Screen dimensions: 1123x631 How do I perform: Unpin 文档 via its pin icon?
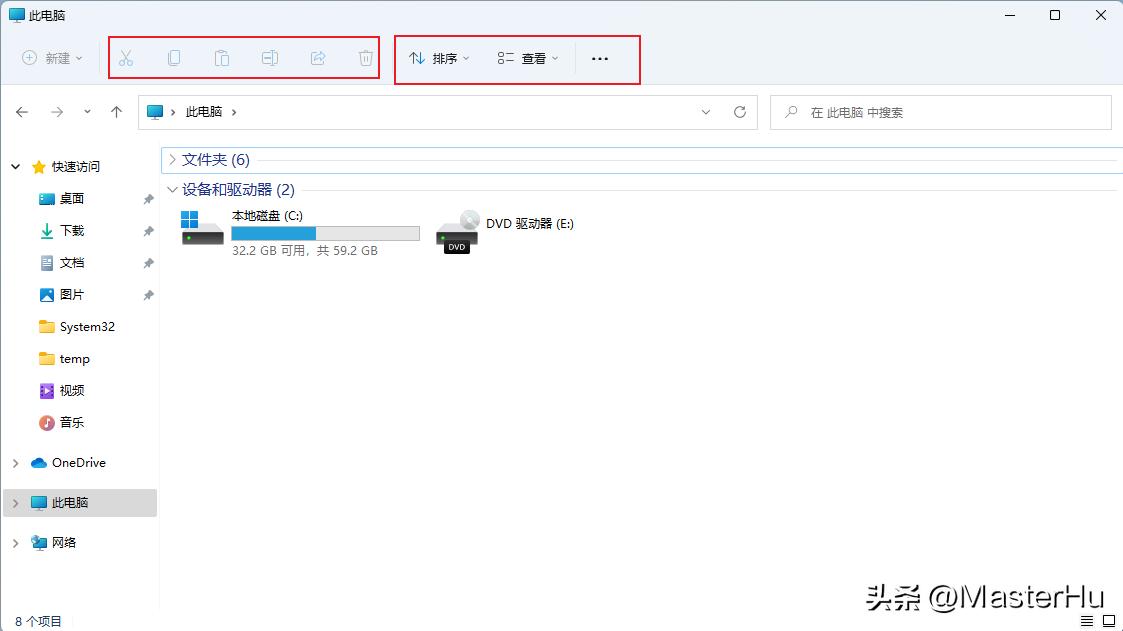point(148,264)
